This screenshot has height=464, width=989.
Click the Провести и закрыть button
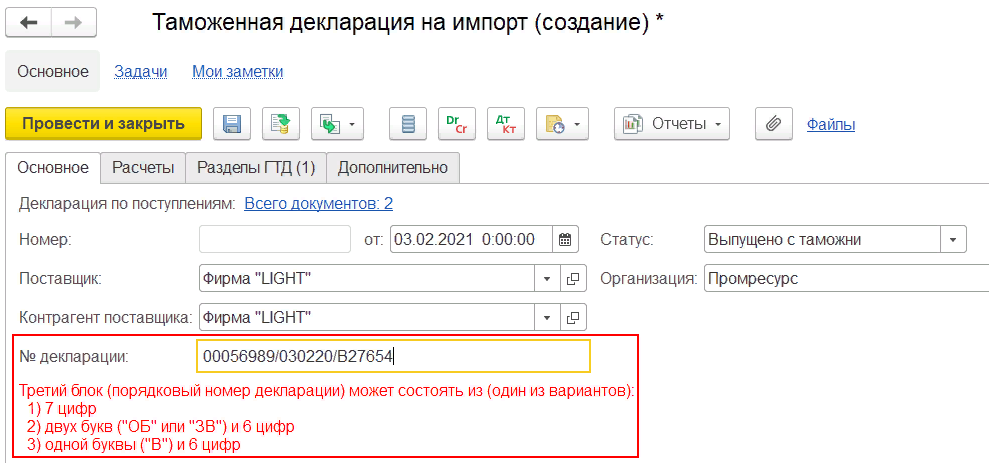coord(104,124)
